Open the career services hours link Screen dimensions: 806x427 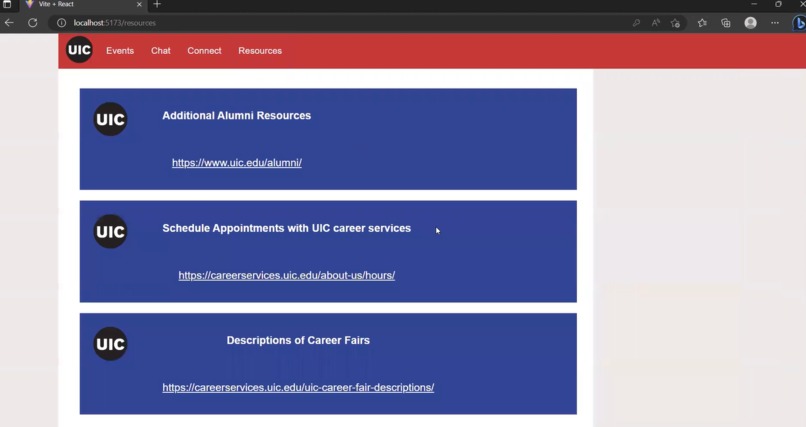[286, 275]
